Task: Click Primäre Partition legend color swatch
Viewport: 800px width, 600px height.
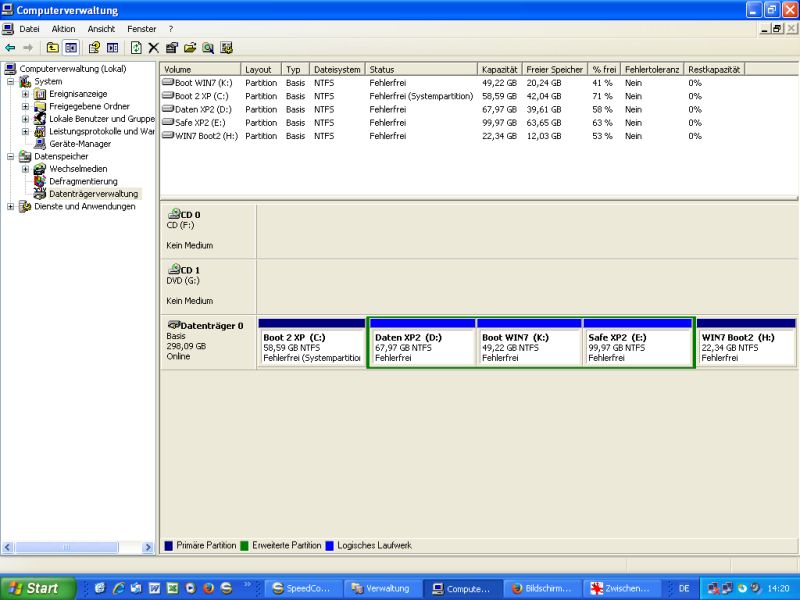Action: pyautogui.click(x=168, y=545)
